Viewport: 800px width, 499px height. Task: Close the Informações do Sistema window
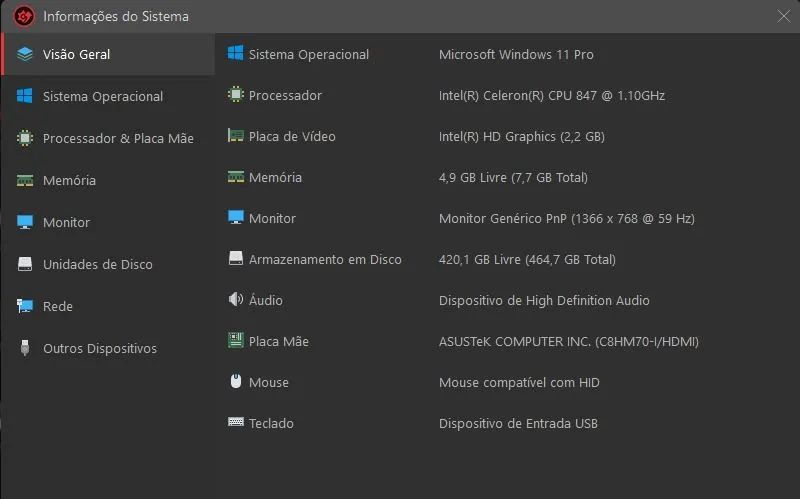coord(784,16)
